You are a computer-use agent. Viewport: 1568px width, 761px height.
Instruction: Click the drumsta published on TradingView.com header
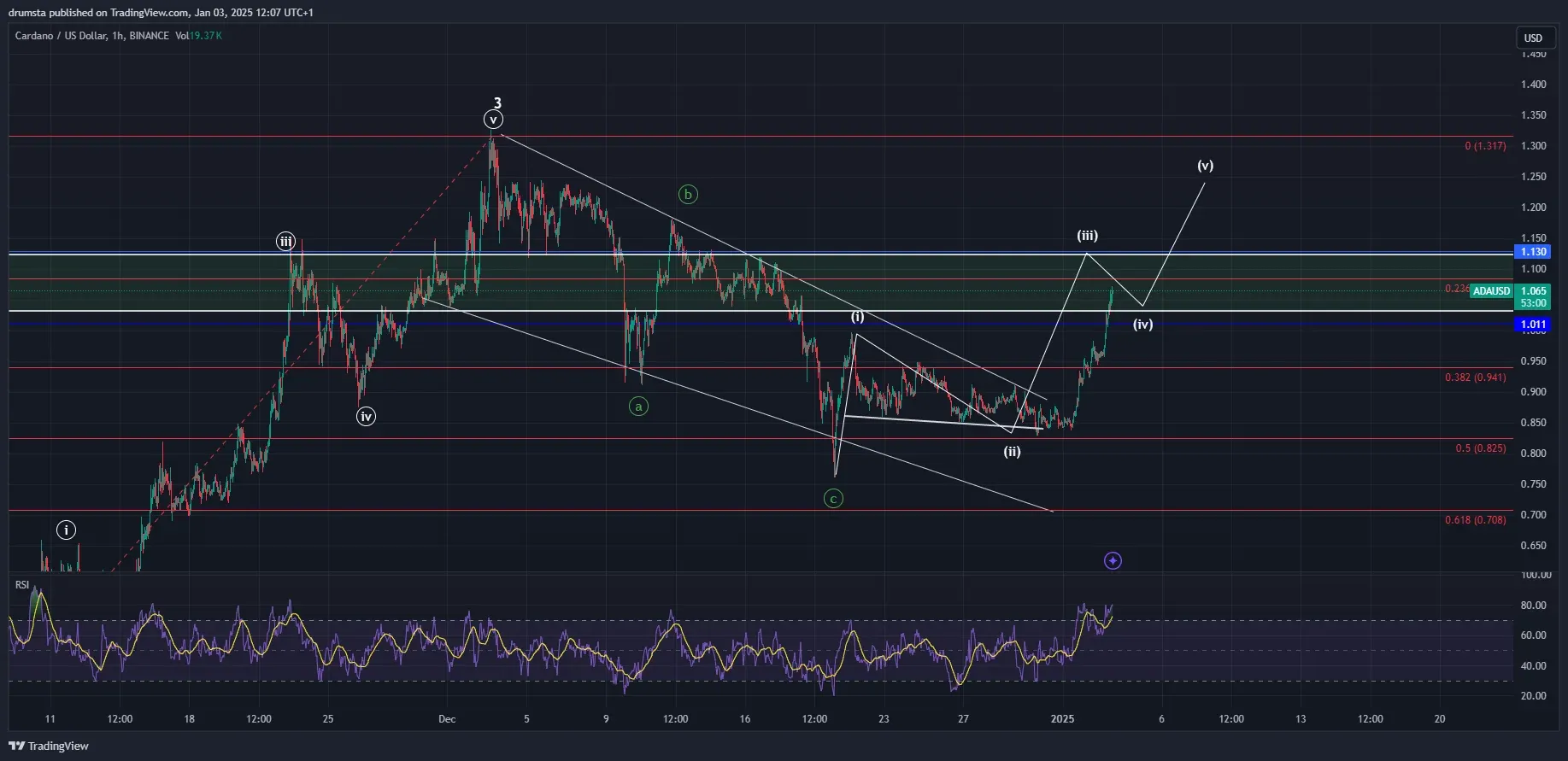tap(161, 13)
